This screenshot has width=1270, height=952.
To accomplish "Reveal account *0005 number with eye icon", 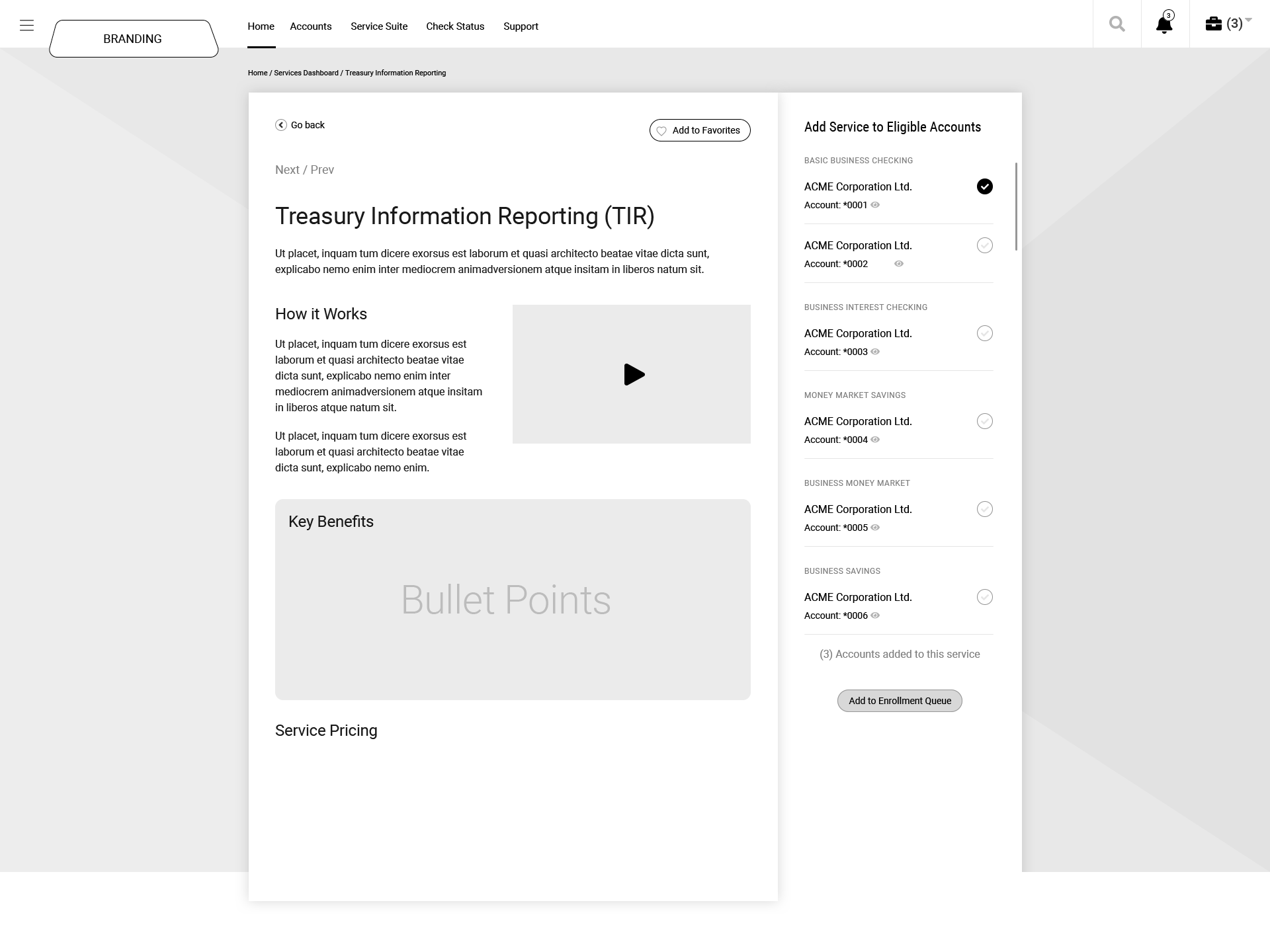I will pyautogui.click(x=875, y=528).
